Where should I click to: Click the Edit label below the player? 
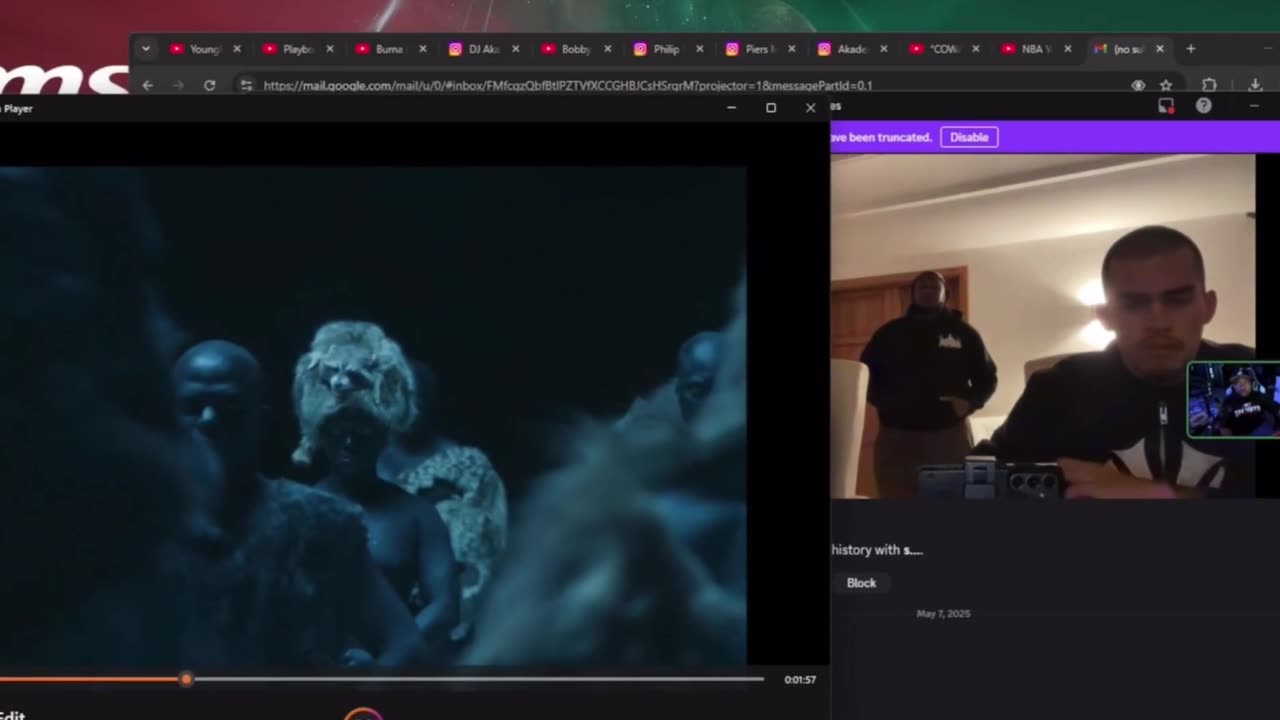pyautogui.click(x=12, y=714)
